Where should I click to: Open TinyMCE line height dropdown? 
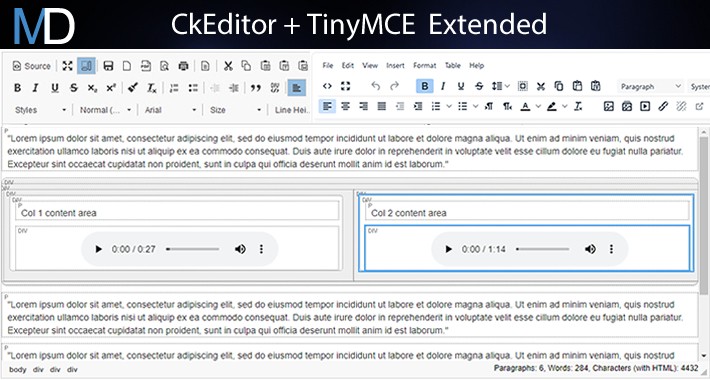(x=500, y=86)
